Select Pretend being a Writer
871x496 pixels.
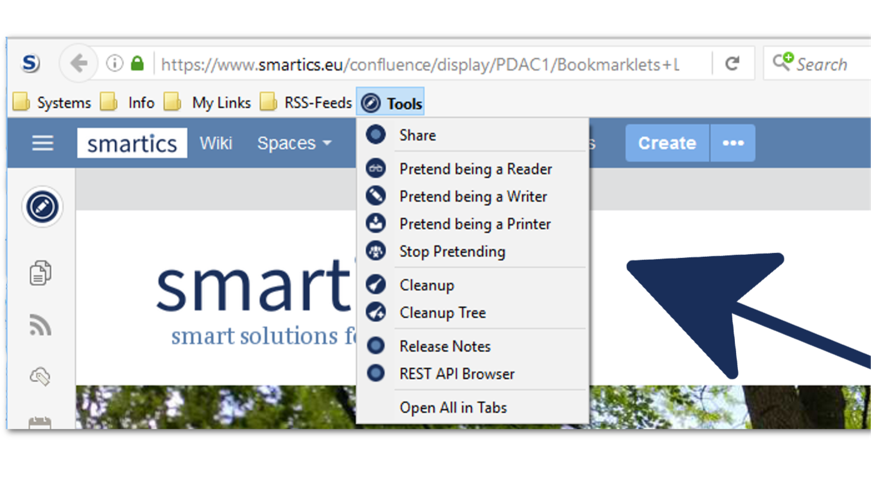(x=472, y=197)
